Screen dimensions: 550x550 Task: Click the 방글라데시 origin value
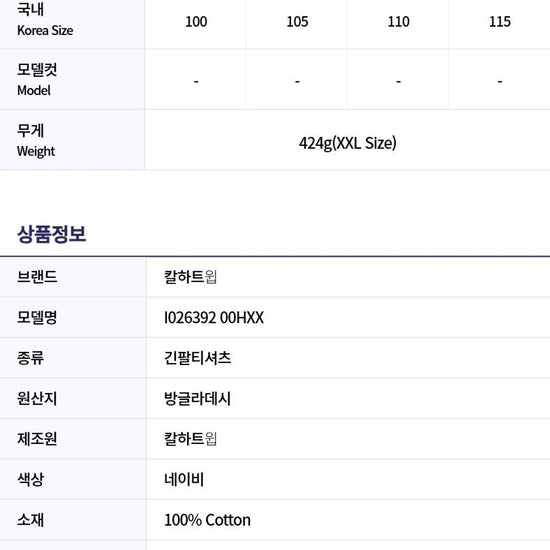click(197, 398)
